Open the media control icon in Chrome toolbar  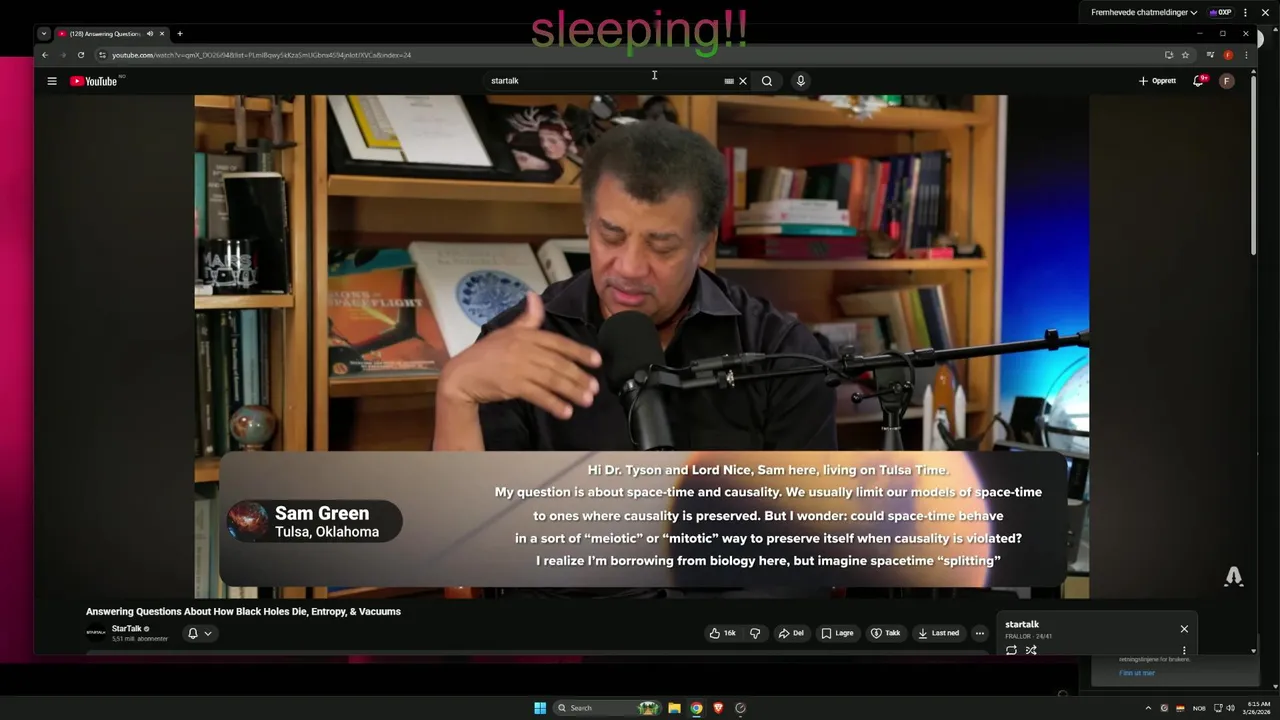(x=1210, y=55)
